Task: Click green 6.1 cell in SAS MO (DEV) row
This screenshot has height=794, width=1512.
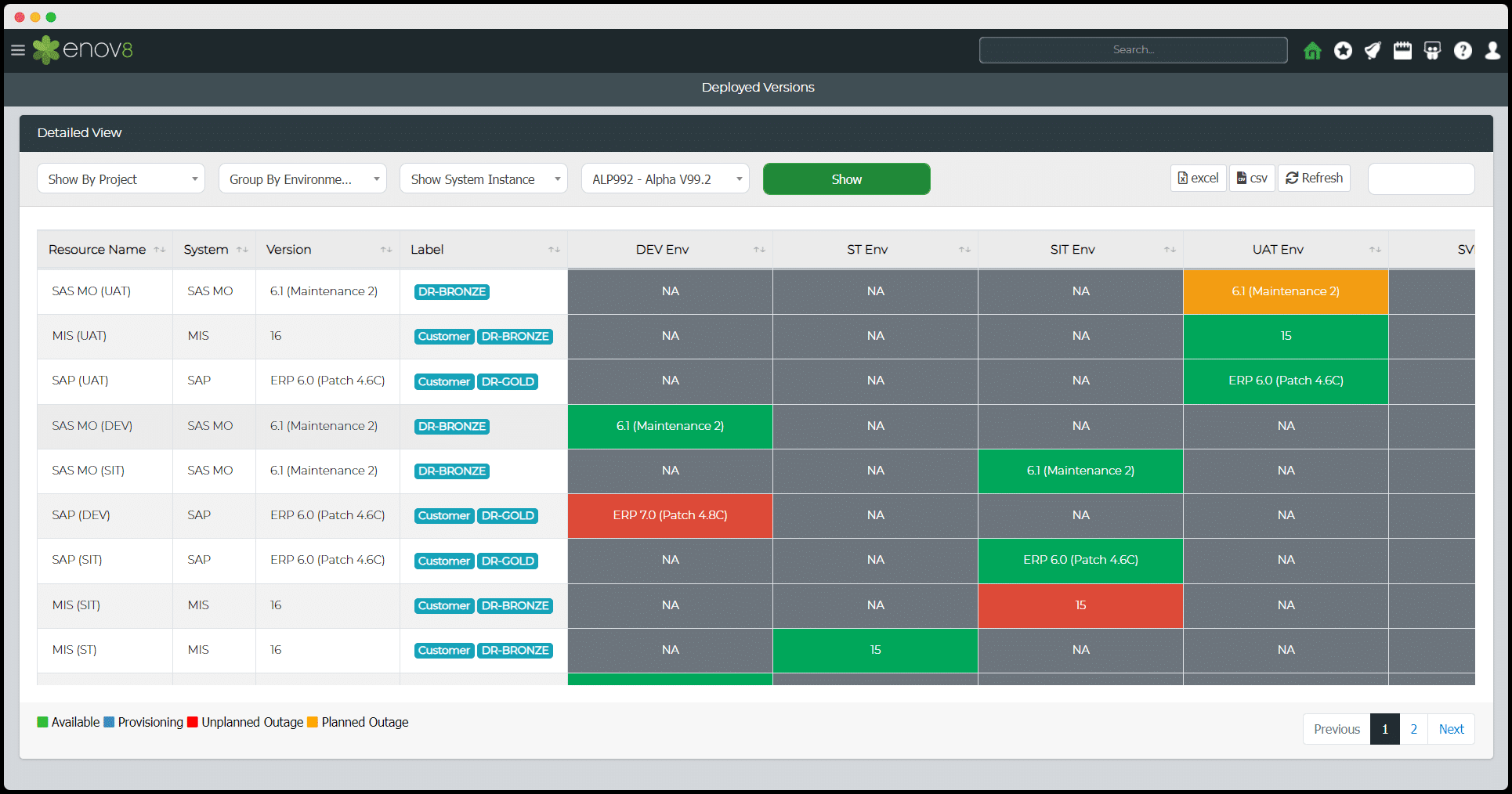Action: point(670,426)
